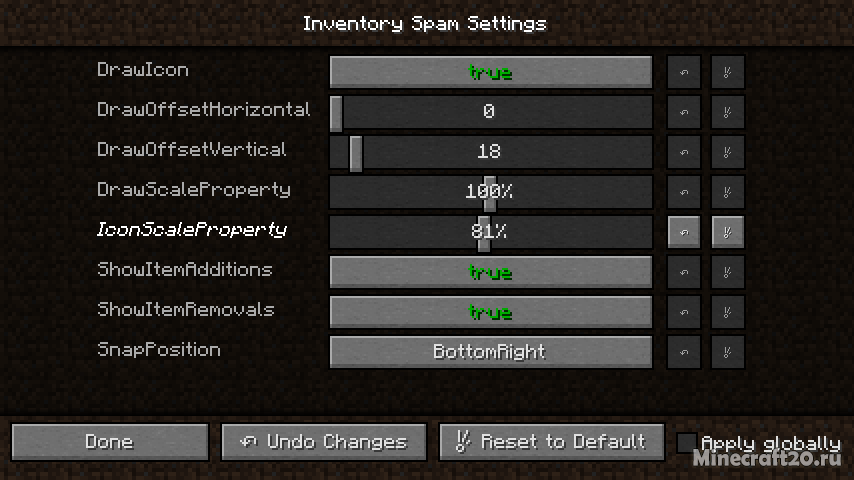The width and height of the screenshot is (854, 480).
Task: Reset SnapPosition to default icon
Action: [728, 352]
